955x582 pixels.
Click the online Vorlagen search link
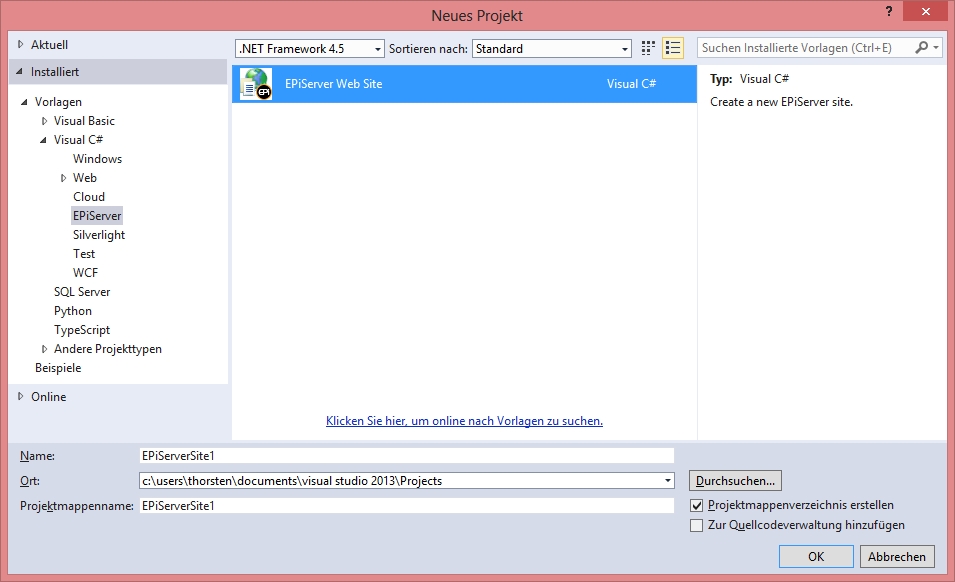[x=464, y=421]
